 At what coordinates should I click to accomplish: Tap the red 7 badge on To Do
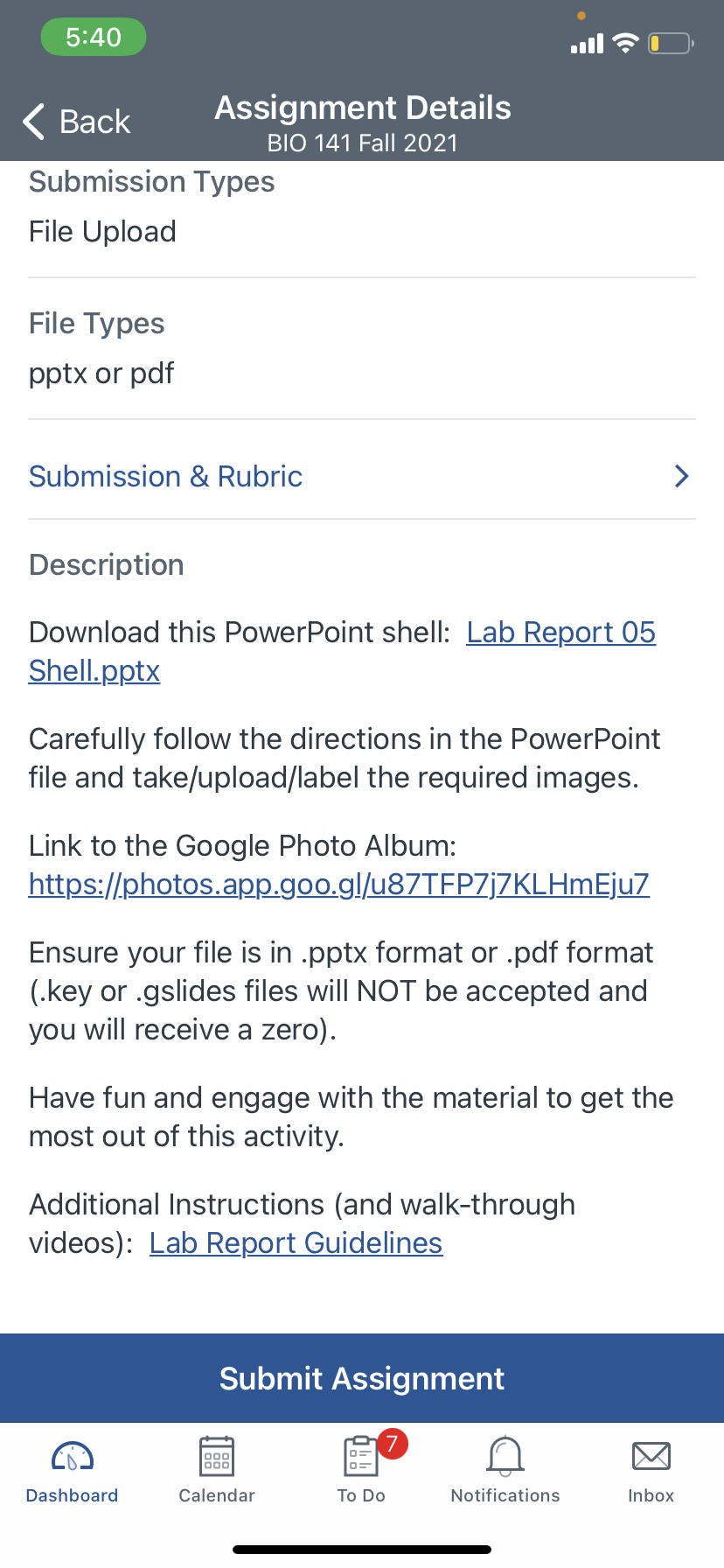393,1443
